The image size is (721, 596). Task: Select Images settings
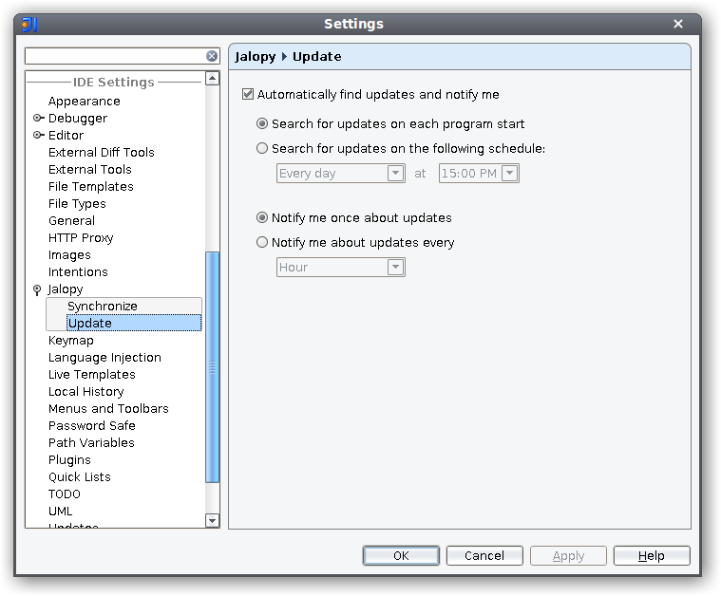69,254
